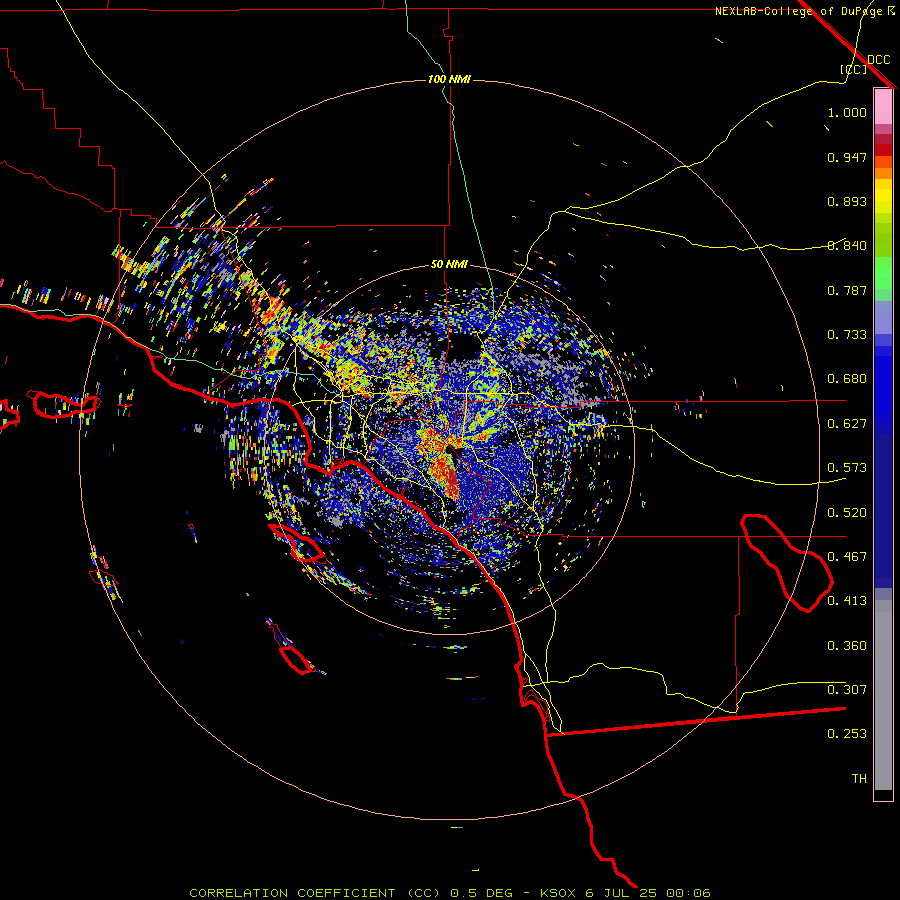Click the [CC] label above the color scale

point(854,69)
